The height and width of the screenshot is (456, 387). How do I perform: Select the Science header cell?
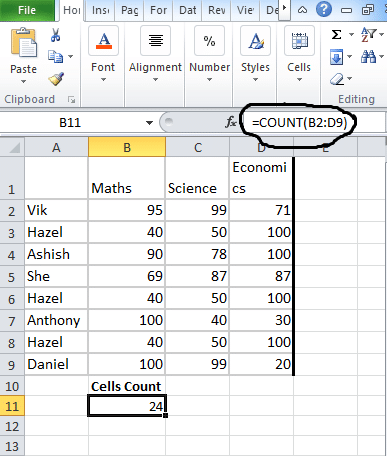click(197, 178)
